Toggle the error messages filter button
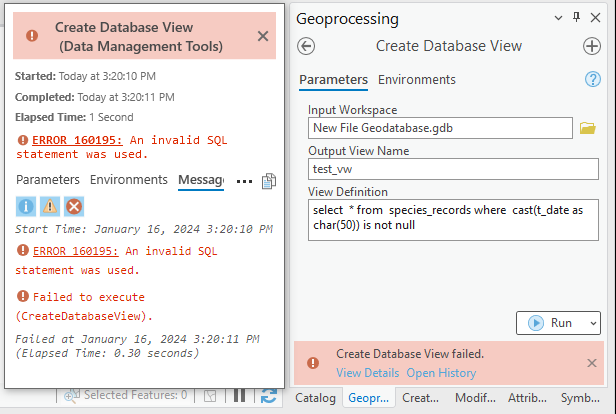Viewport: 616px width, 414px height. pyautogui.click(x=74, y=206)
